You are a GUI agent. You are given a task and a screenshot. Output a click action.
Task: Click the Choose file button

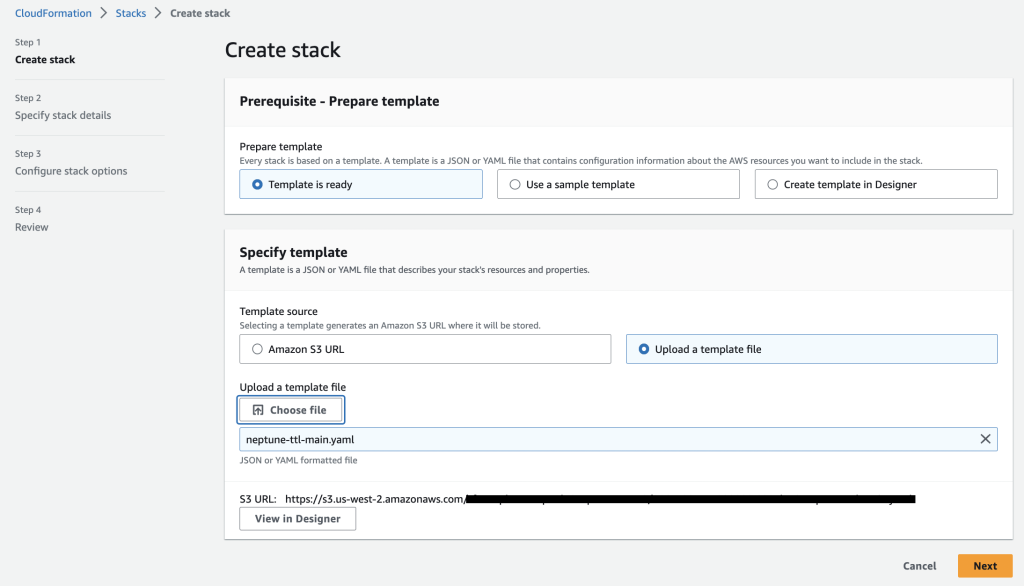pos(291,409)
